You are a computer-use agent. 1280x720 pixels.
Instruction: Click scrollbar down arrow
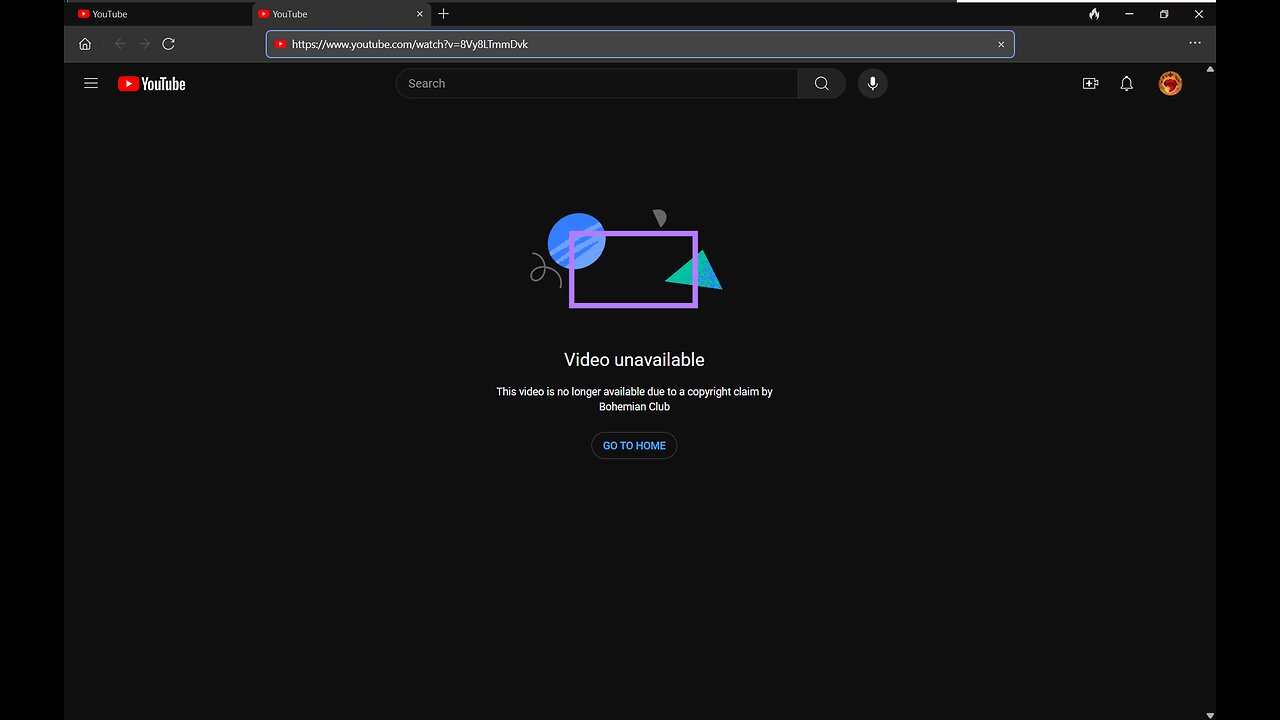click(x=1210, y=715)
